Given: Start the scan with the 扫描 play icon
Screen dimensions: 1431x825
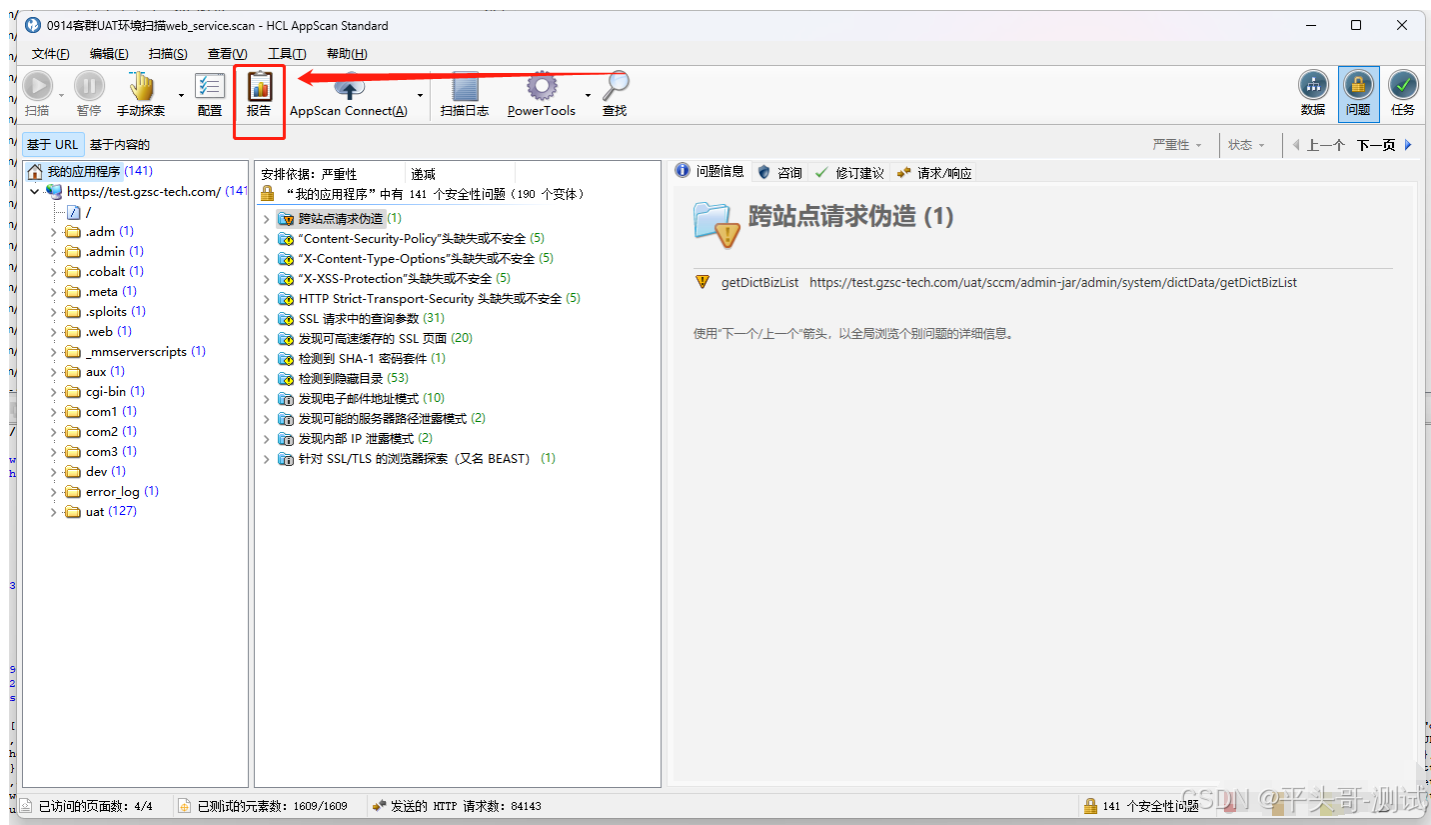Looking at the screenshot, I should click(x=38, y=86).
